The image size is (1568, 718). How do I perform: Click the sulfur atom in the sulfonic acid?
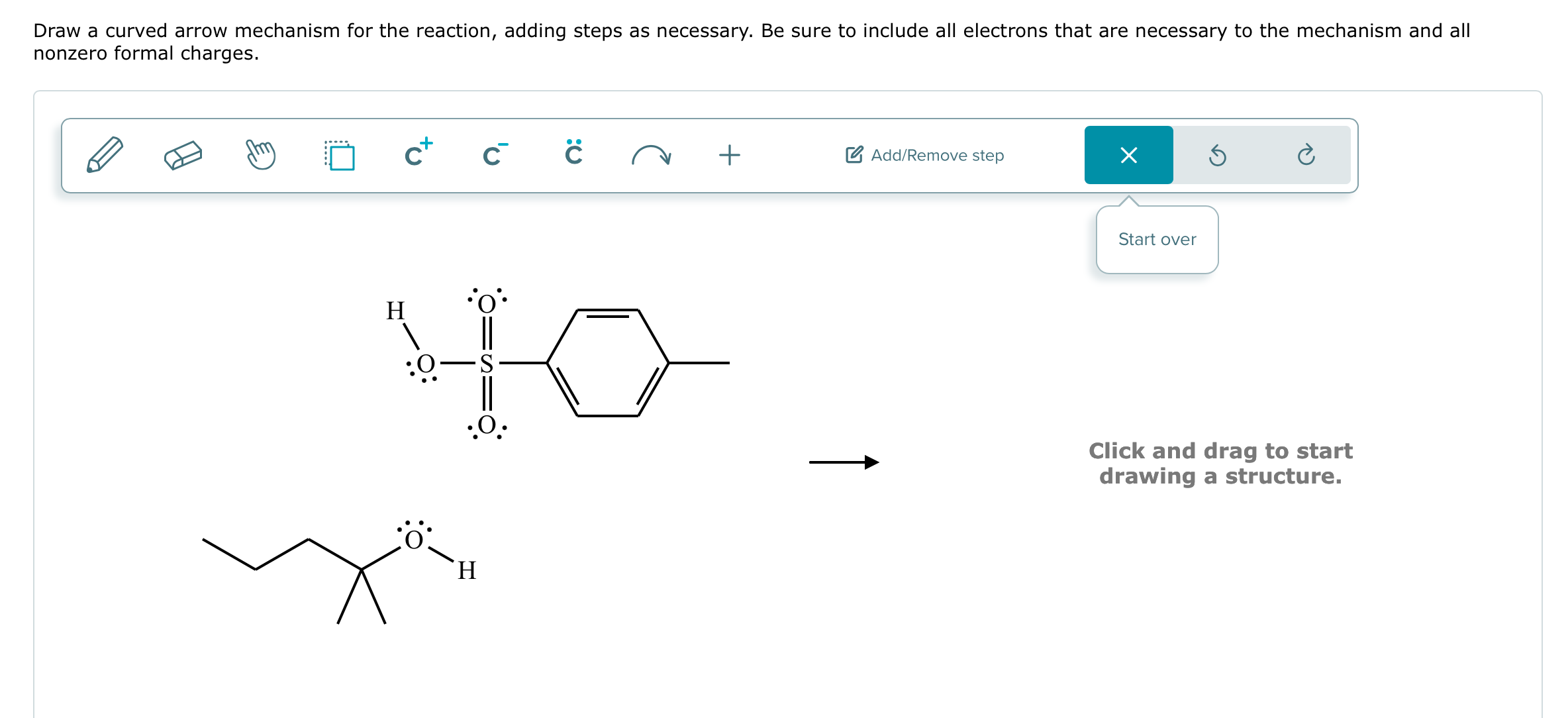(487, 363)
